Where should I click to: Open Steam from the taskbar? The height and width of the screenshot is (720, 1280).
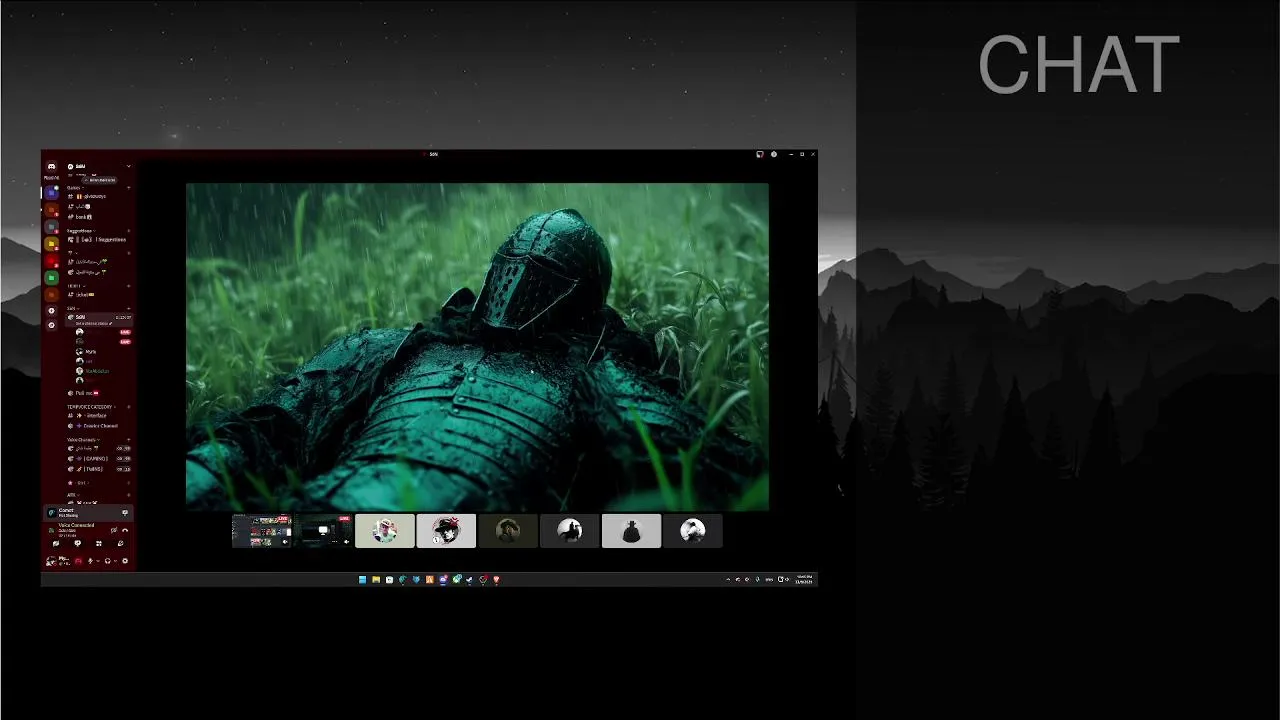pos(469,579)
